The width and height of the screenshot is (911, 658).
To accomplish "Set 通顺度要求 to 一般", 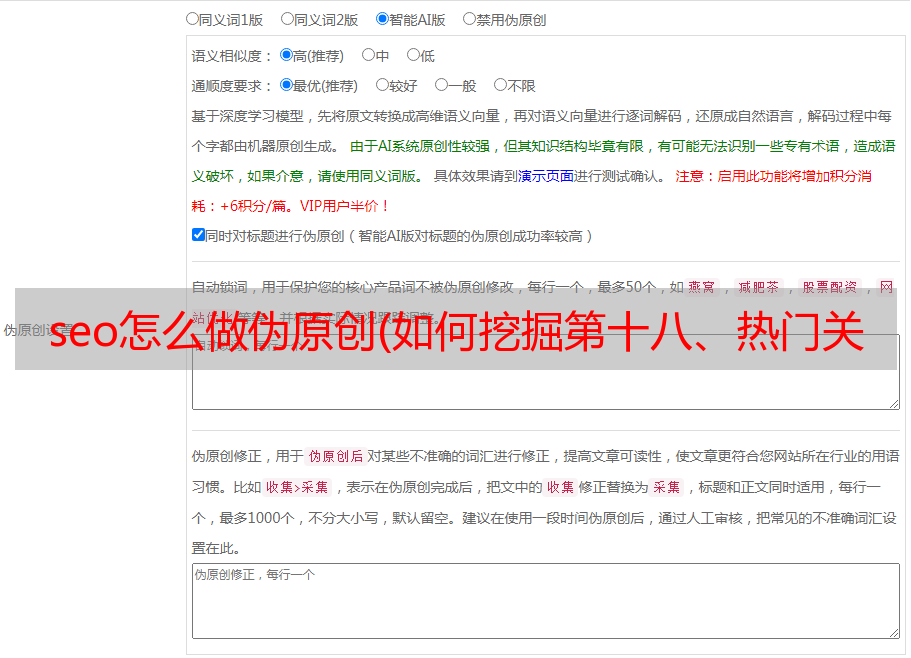I will (442, 85).
